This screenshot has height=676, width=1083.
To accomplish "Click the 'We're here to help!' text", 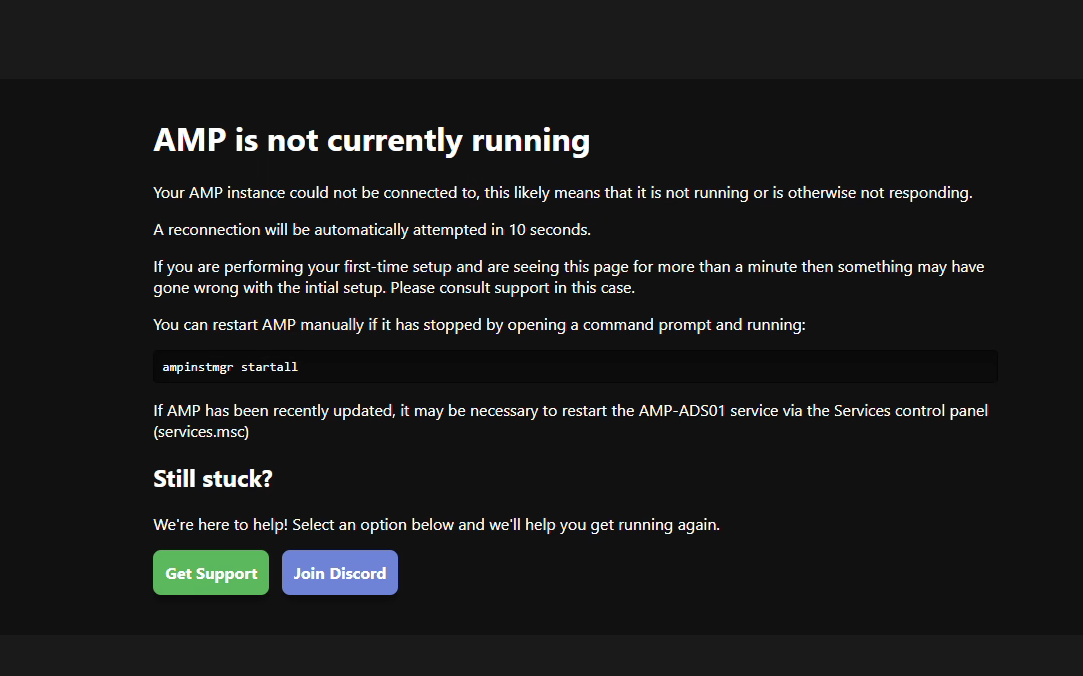I will (x=220, y=525).
